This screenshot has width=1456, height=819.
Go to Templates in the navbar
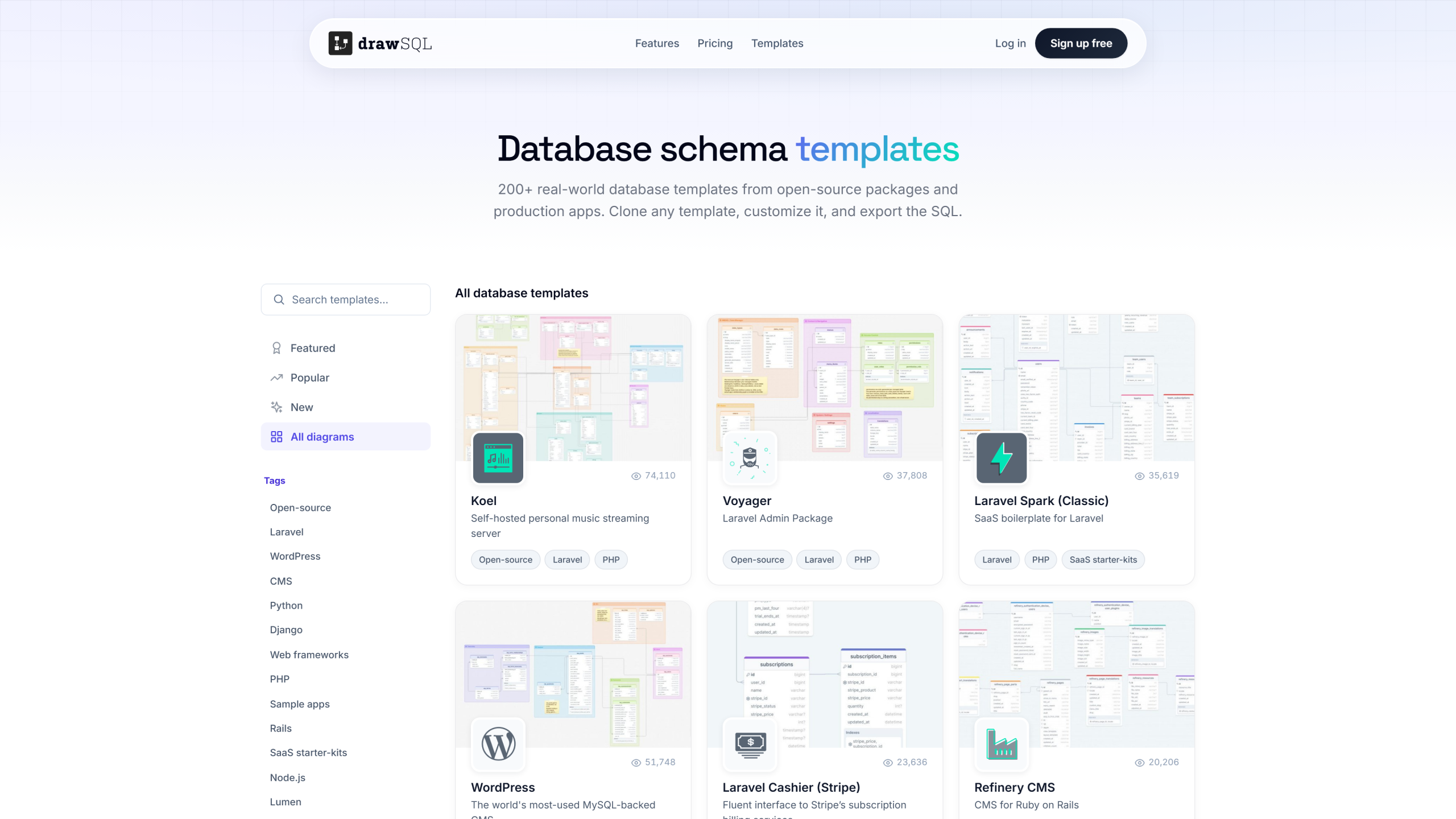777,43
